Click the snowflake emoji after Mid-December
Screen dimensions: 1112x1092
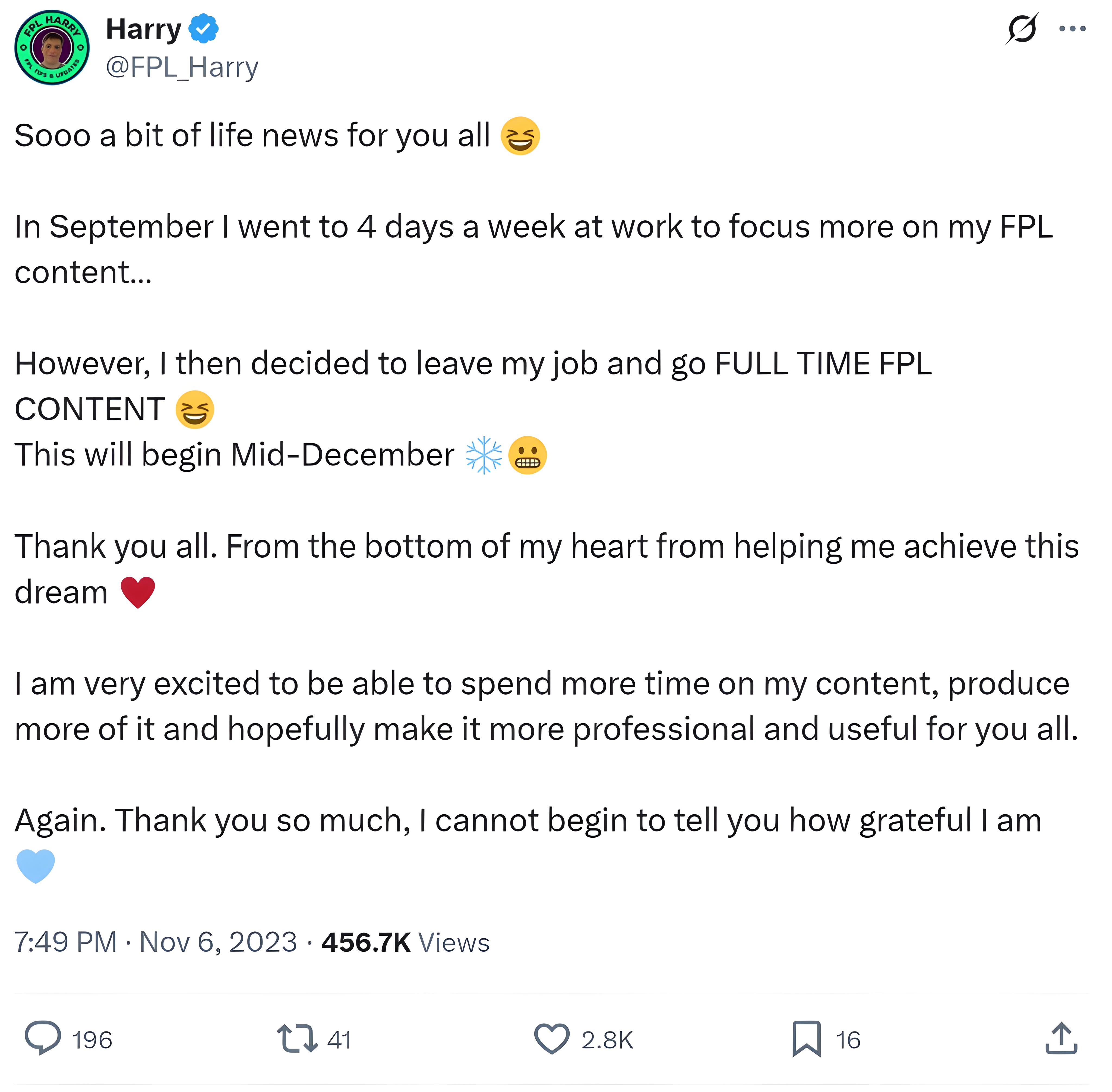[484, 455]
